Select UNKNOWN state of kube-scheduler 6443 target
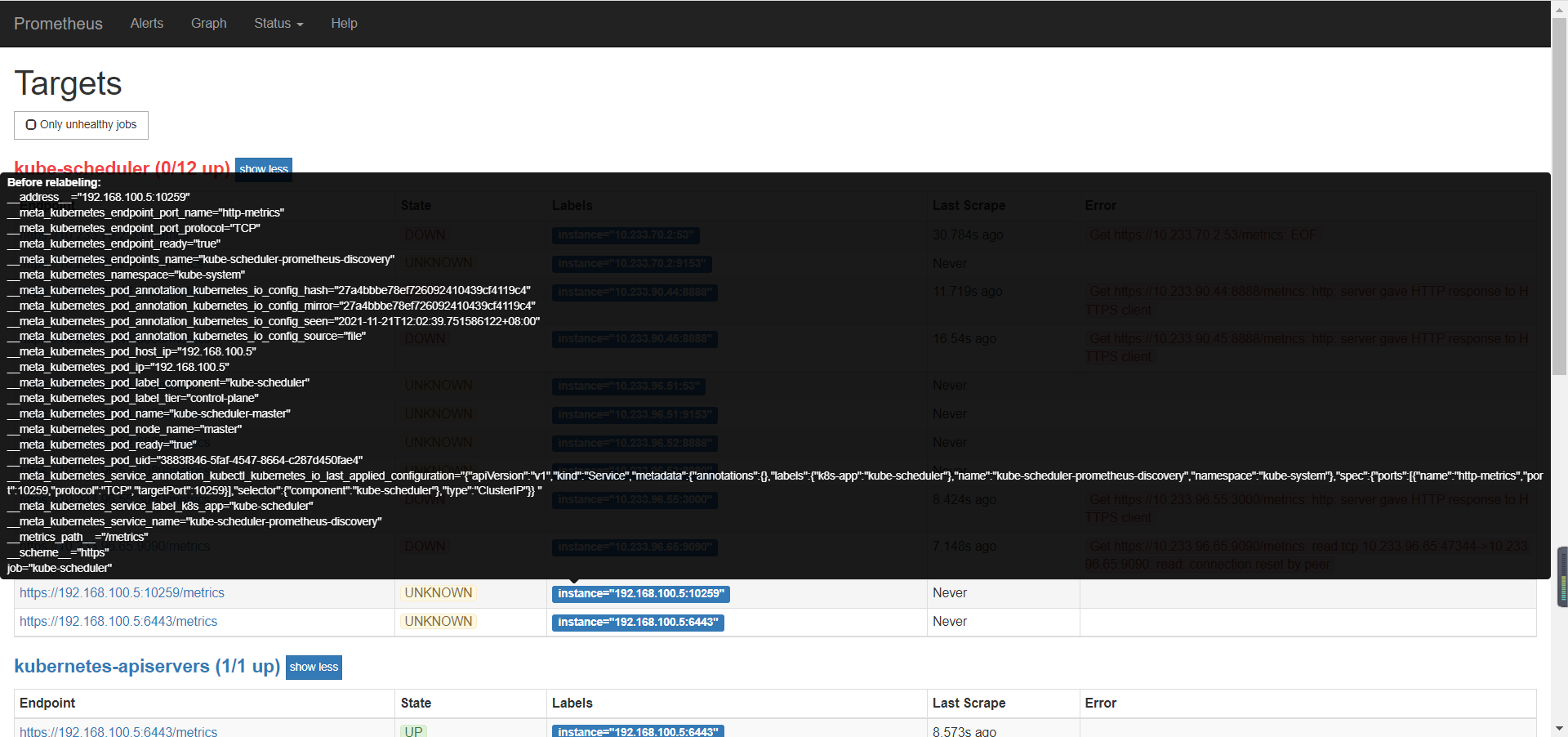 pos(439,622)
